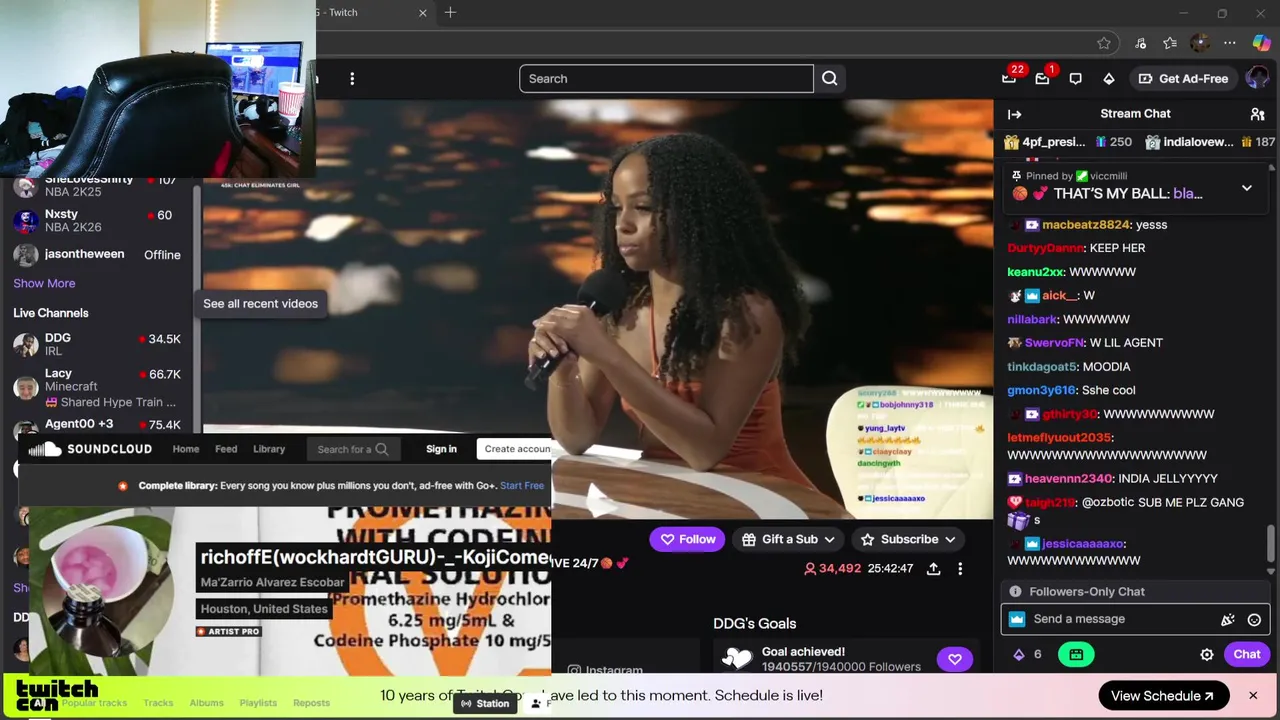Open notifications inbox with 1 badge
The image size is (1280, 720).
click(1043, 78)
